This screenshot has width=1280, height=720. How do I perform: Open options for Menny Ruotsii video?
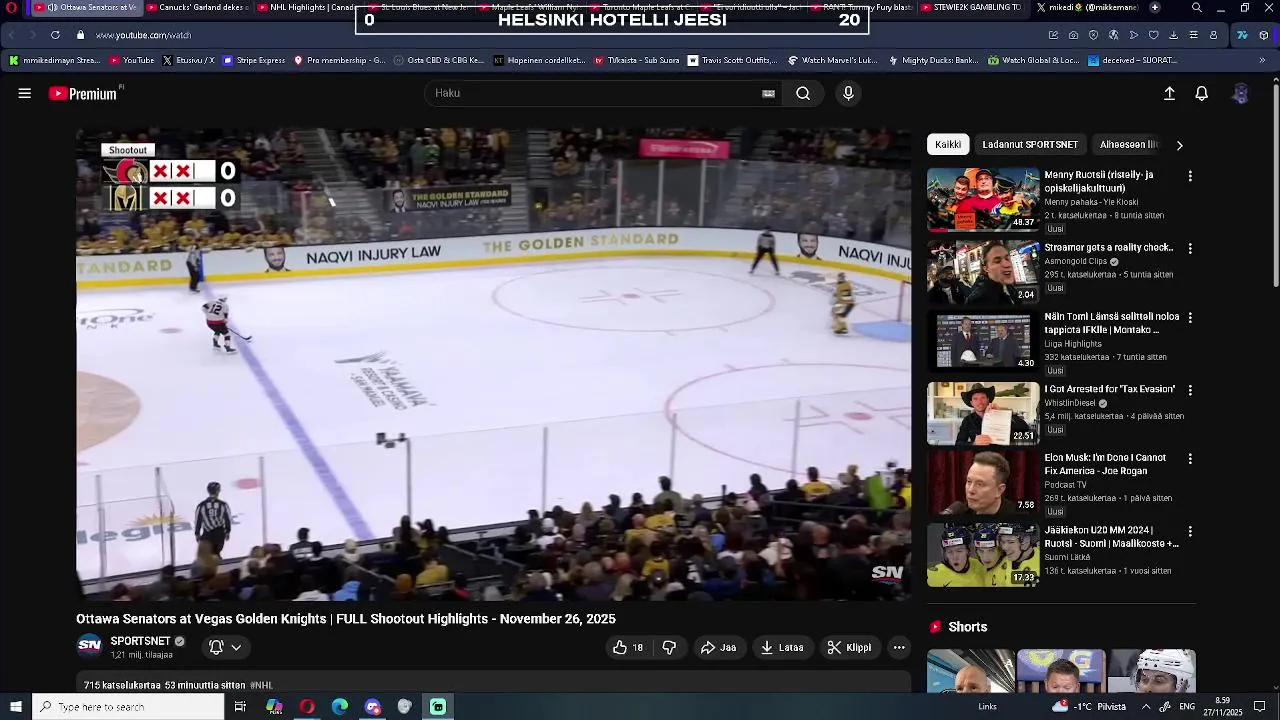click(x=1190, y=176)
